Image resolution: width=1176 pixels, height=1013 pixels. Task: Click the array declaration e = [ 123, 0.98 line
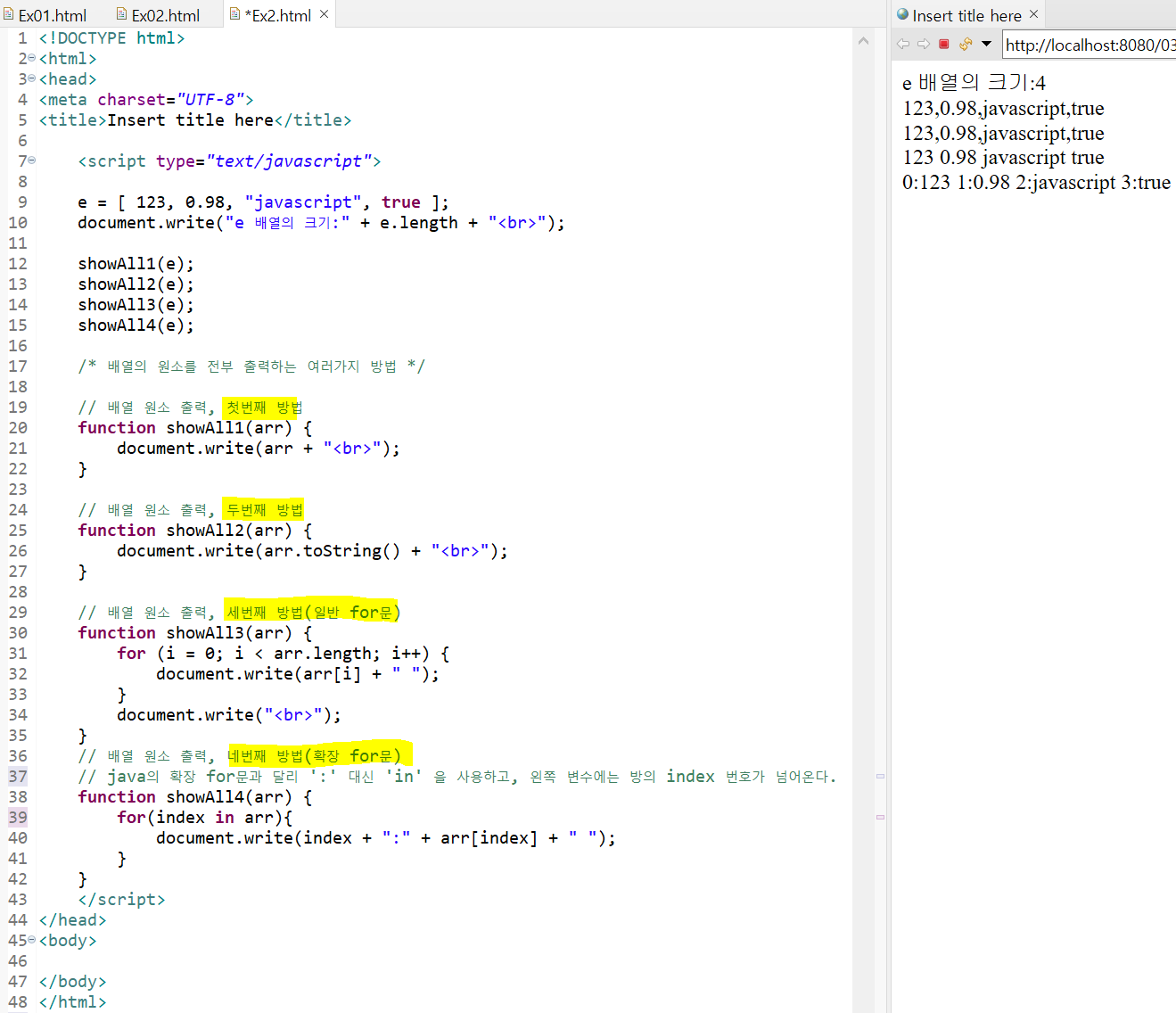263,202
